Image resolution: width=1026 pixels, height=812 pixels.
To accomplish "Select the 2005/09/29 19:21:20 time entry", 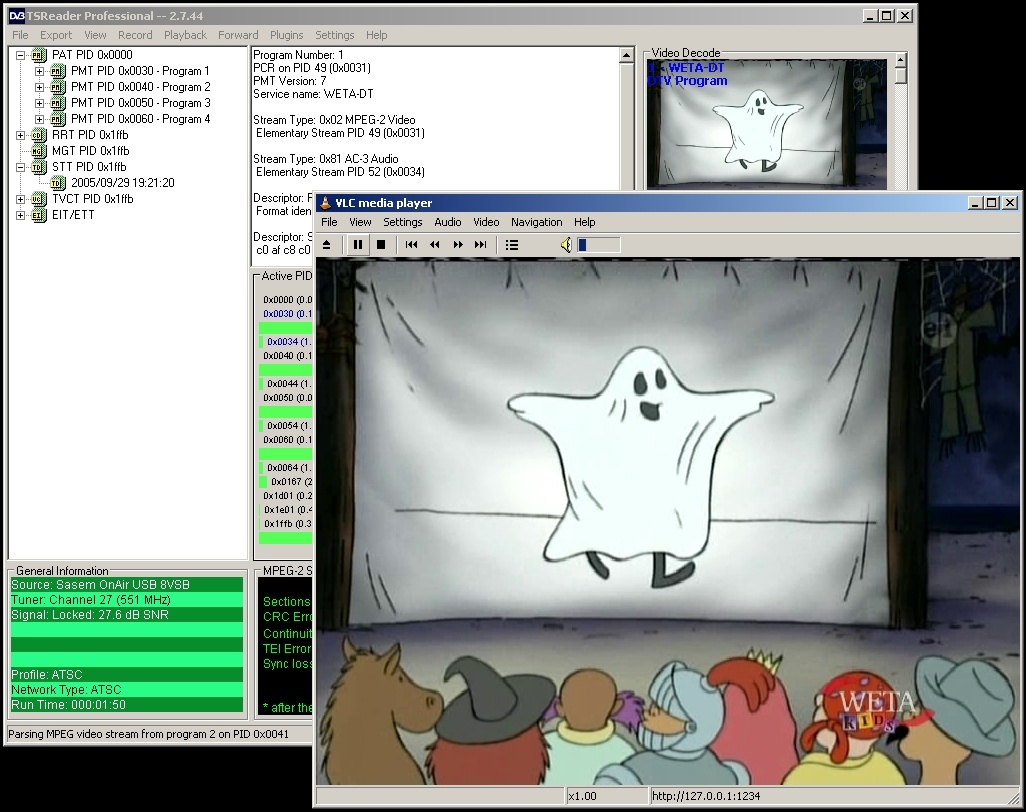I will 123,183.
